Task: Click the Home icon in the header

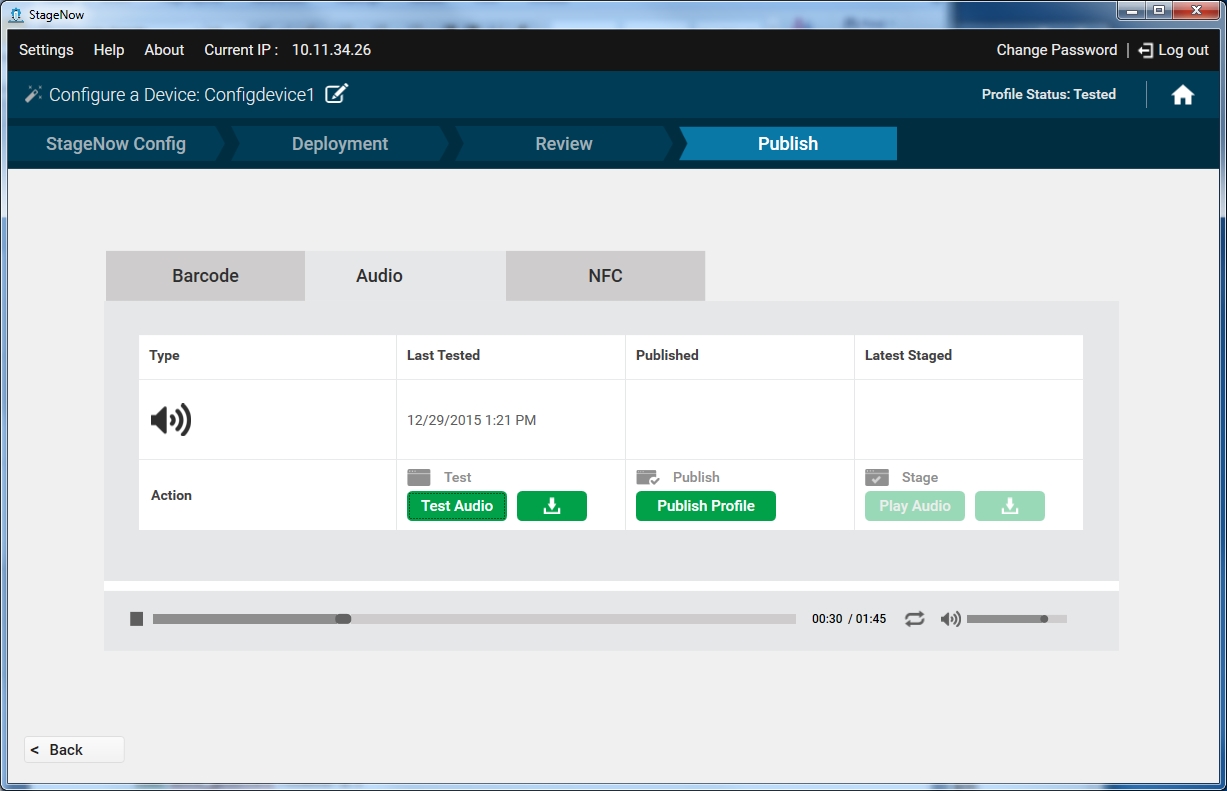Action: 1182,95
